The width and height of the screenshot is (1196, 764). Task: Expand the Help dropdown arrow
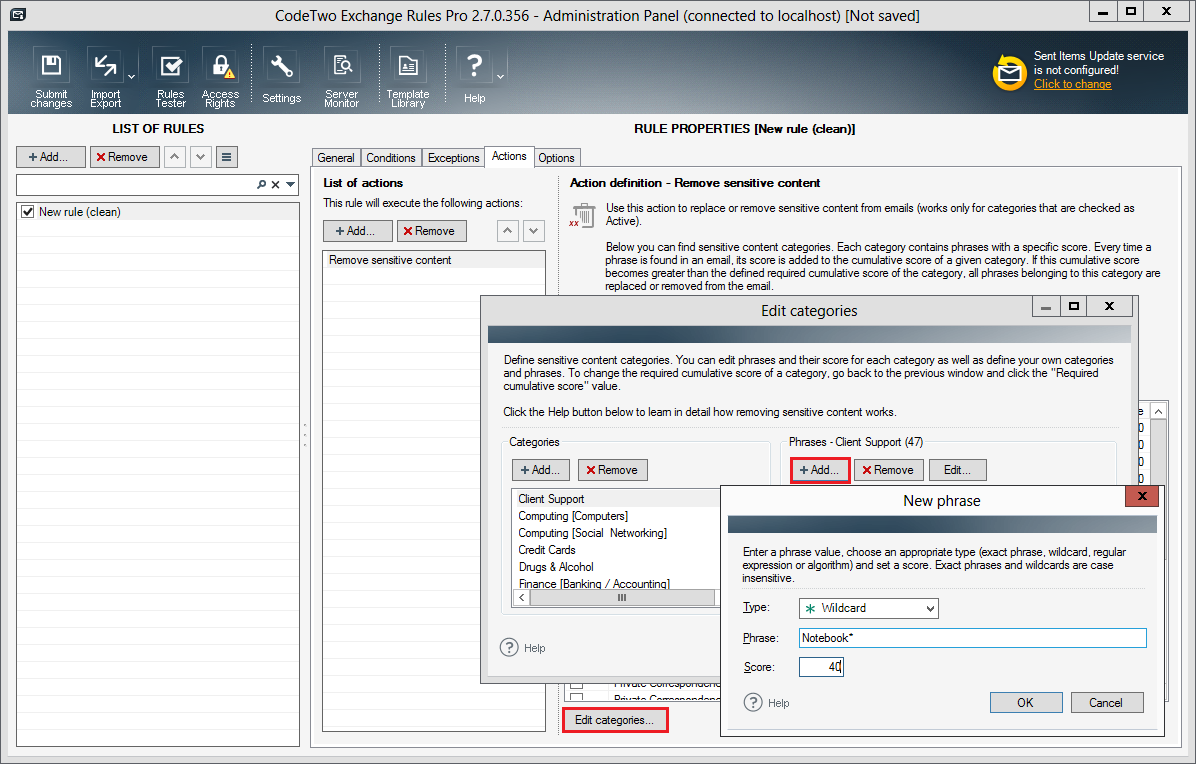click(x=500, y=76)
